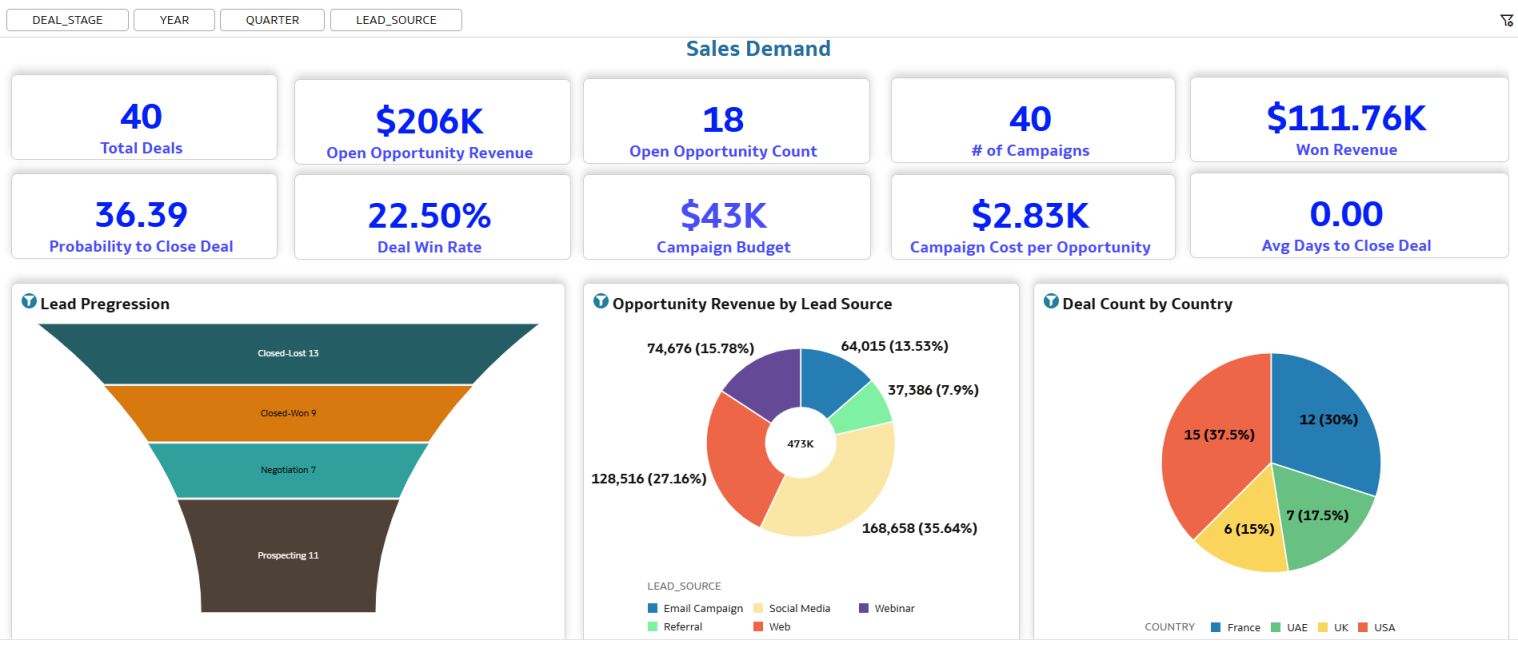Open the LEAD_SOURCE filter
Image resolution: width=1518 pixels, height=648 pixels.
point(396,20)
